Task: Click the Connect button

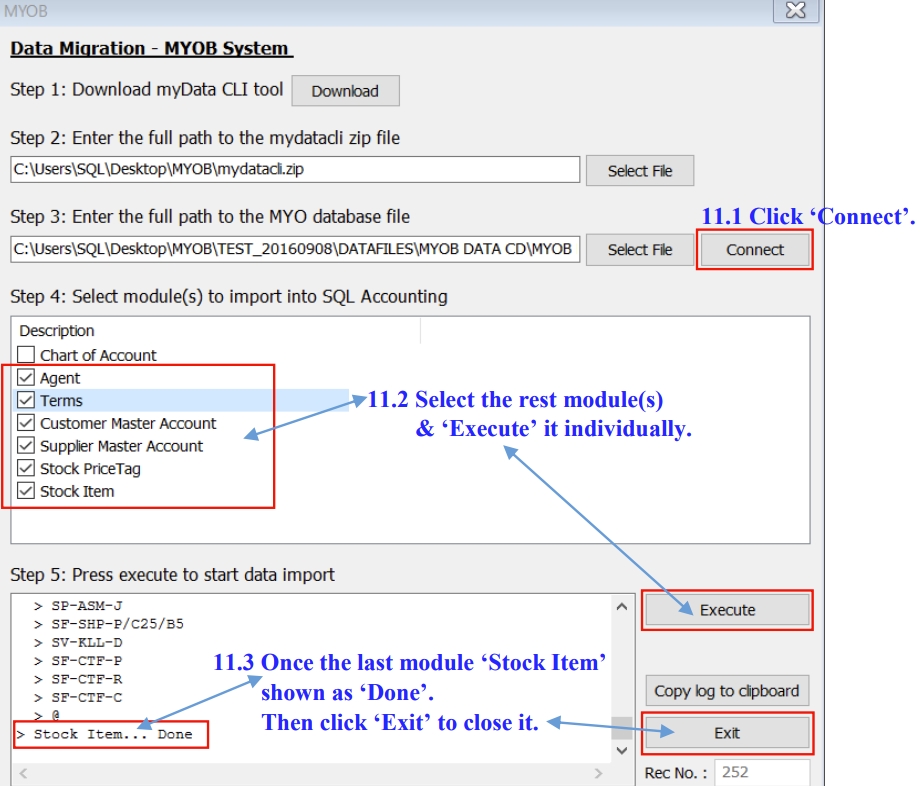Action: click(x=755, y=250)
